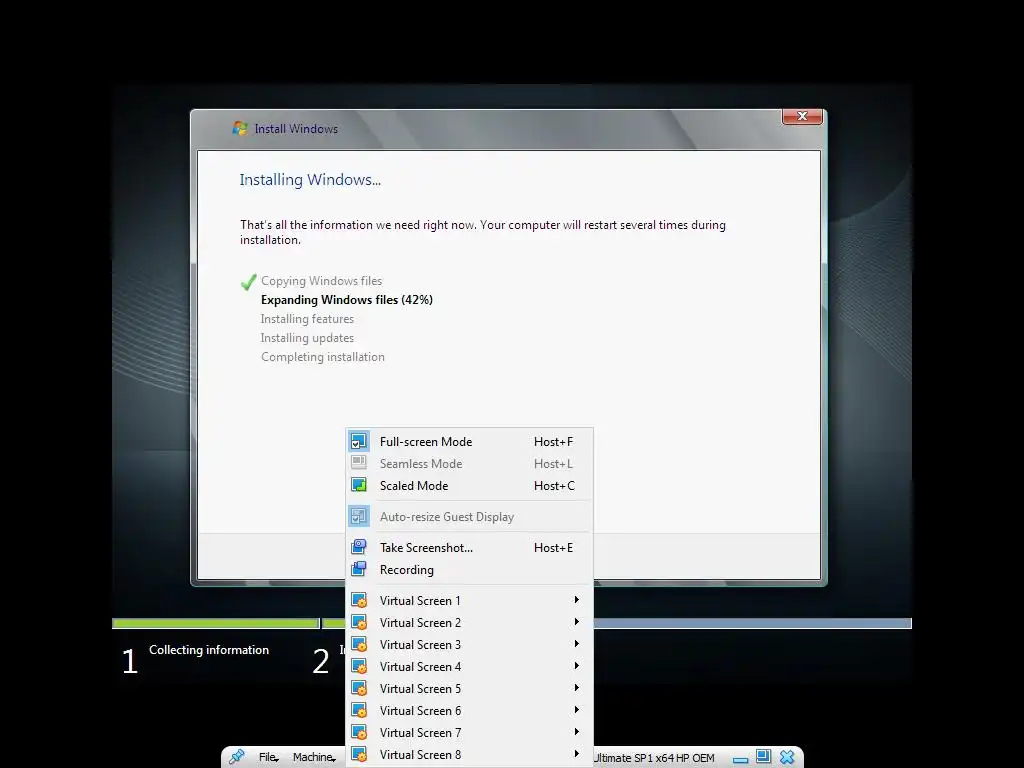This screenshot has height=768, width=1024.
Task: Click the Virtual Screen 3 icon
Action: point(359,645)
